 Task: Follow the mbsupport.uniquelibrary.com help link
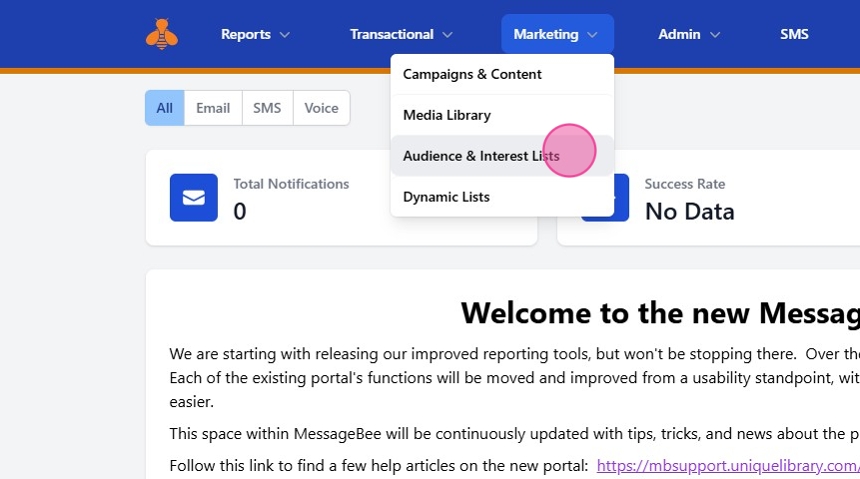728,465
